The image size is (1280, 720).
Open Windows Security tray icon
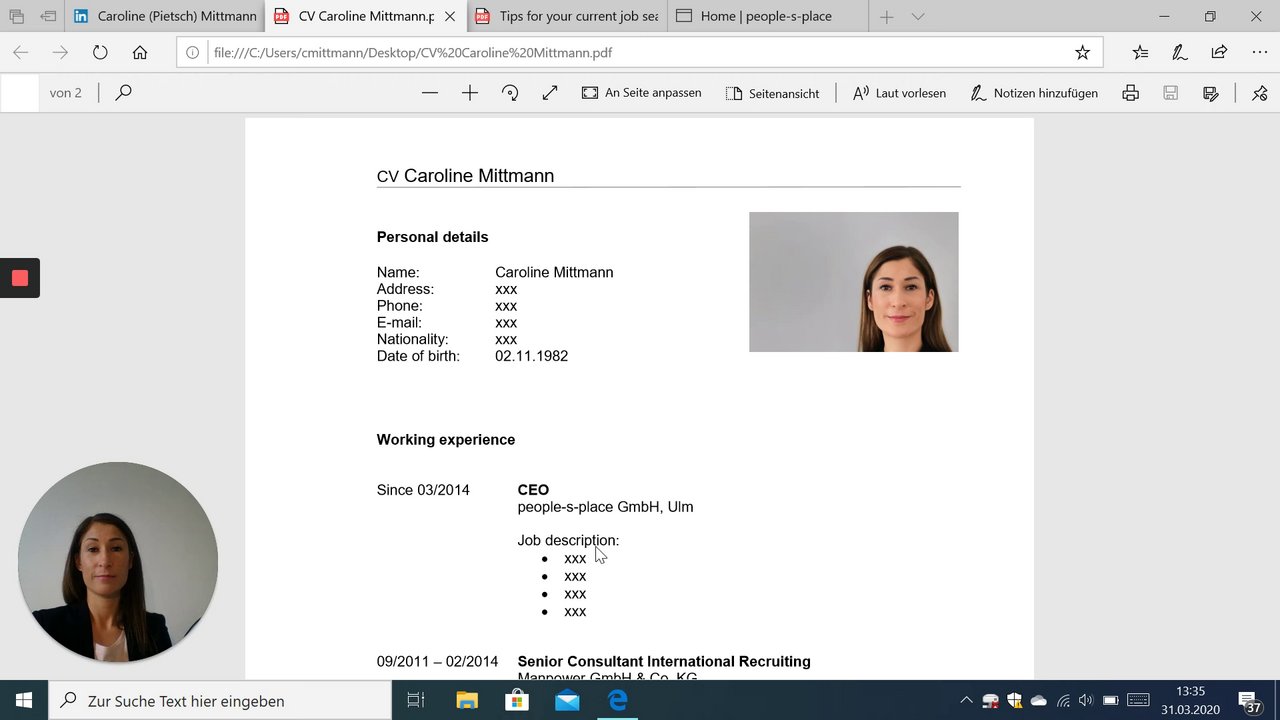coord(1015,701)
